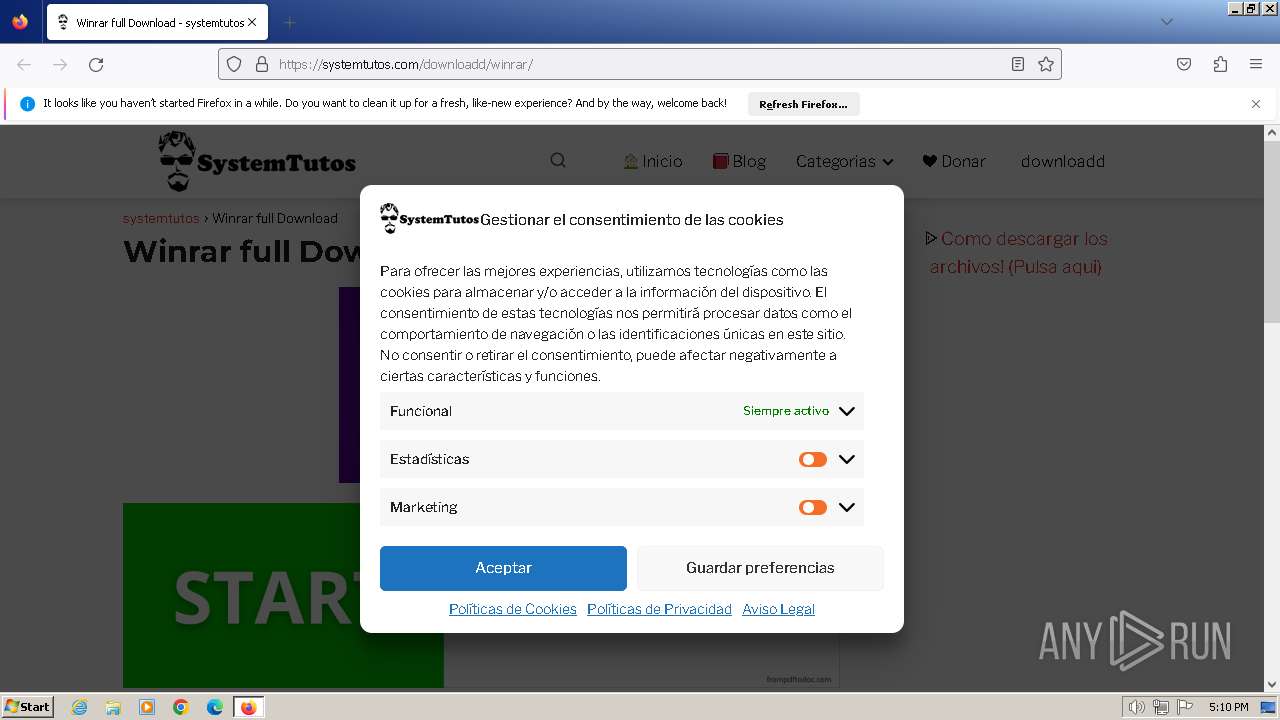The height and width of the screenshot is (720, 1280).
Task: Open the Windows Start button
Action: [x=28, y=706]
